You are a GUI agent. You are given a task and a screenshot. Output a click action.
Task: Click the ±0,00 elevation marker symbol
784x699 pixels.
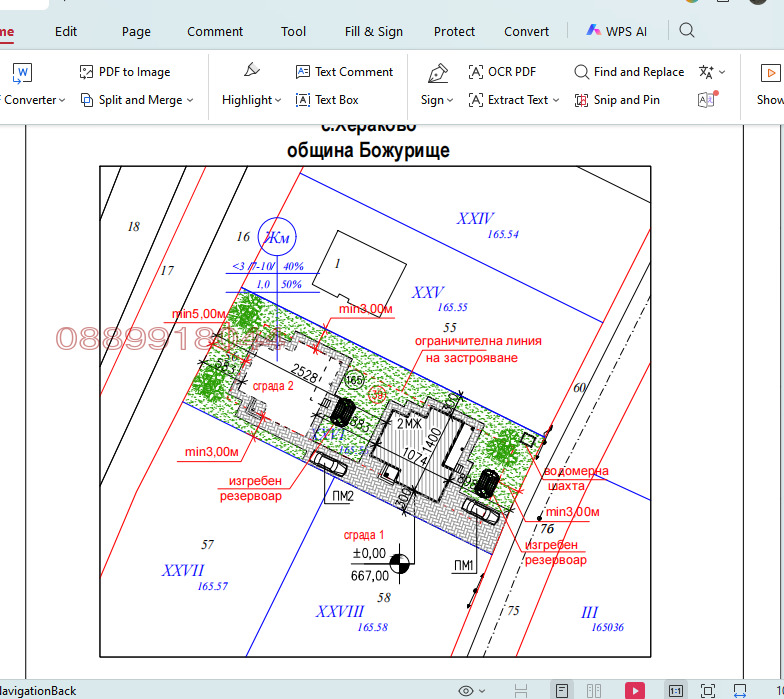tap(399, 564)
